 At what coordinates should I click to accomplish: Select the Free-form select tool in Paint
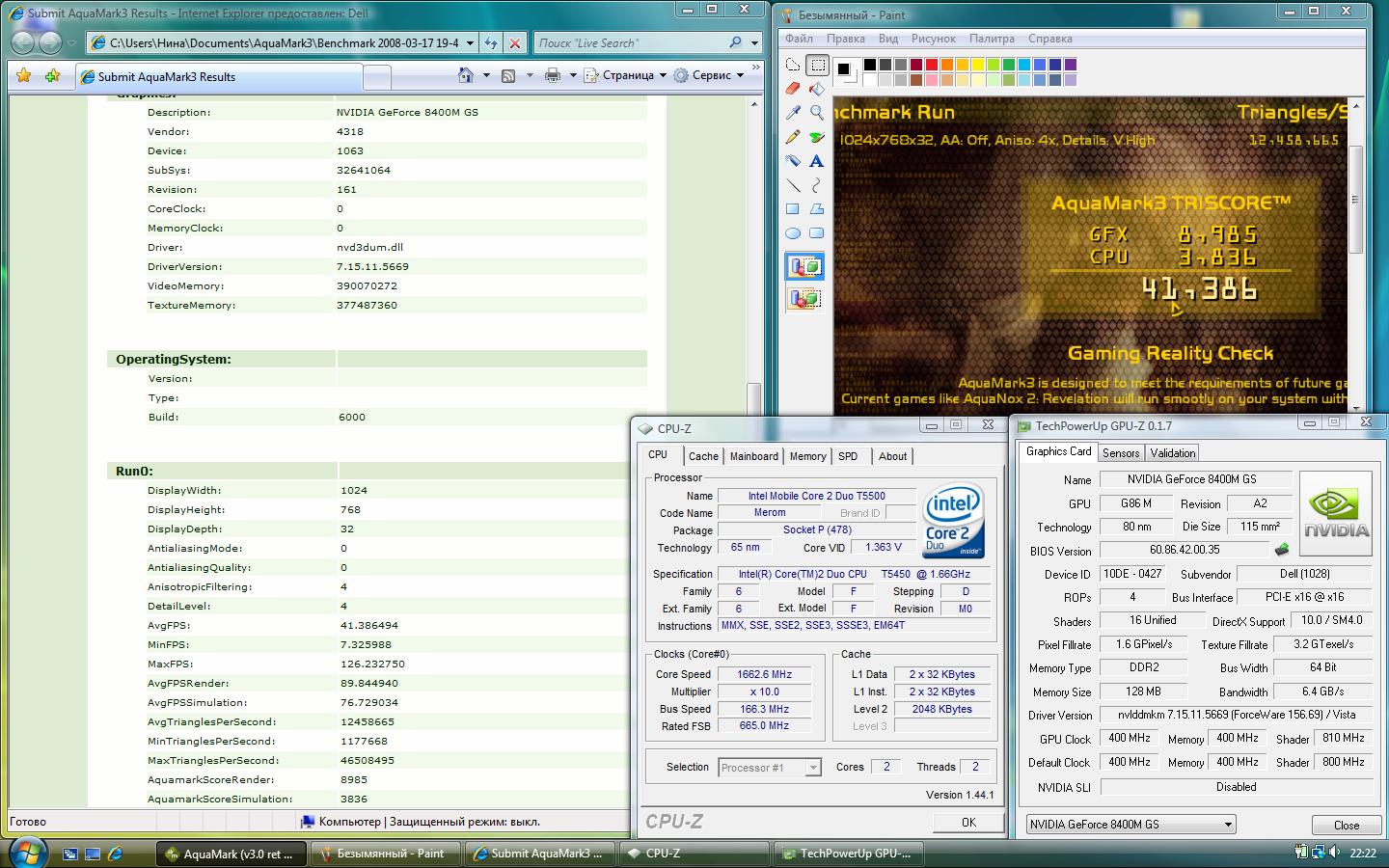tap(793, 66)
